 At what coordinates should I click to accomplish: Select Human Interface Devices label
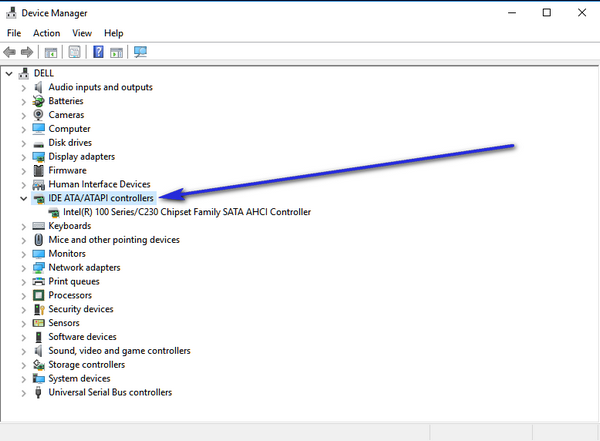click(99, 184)
